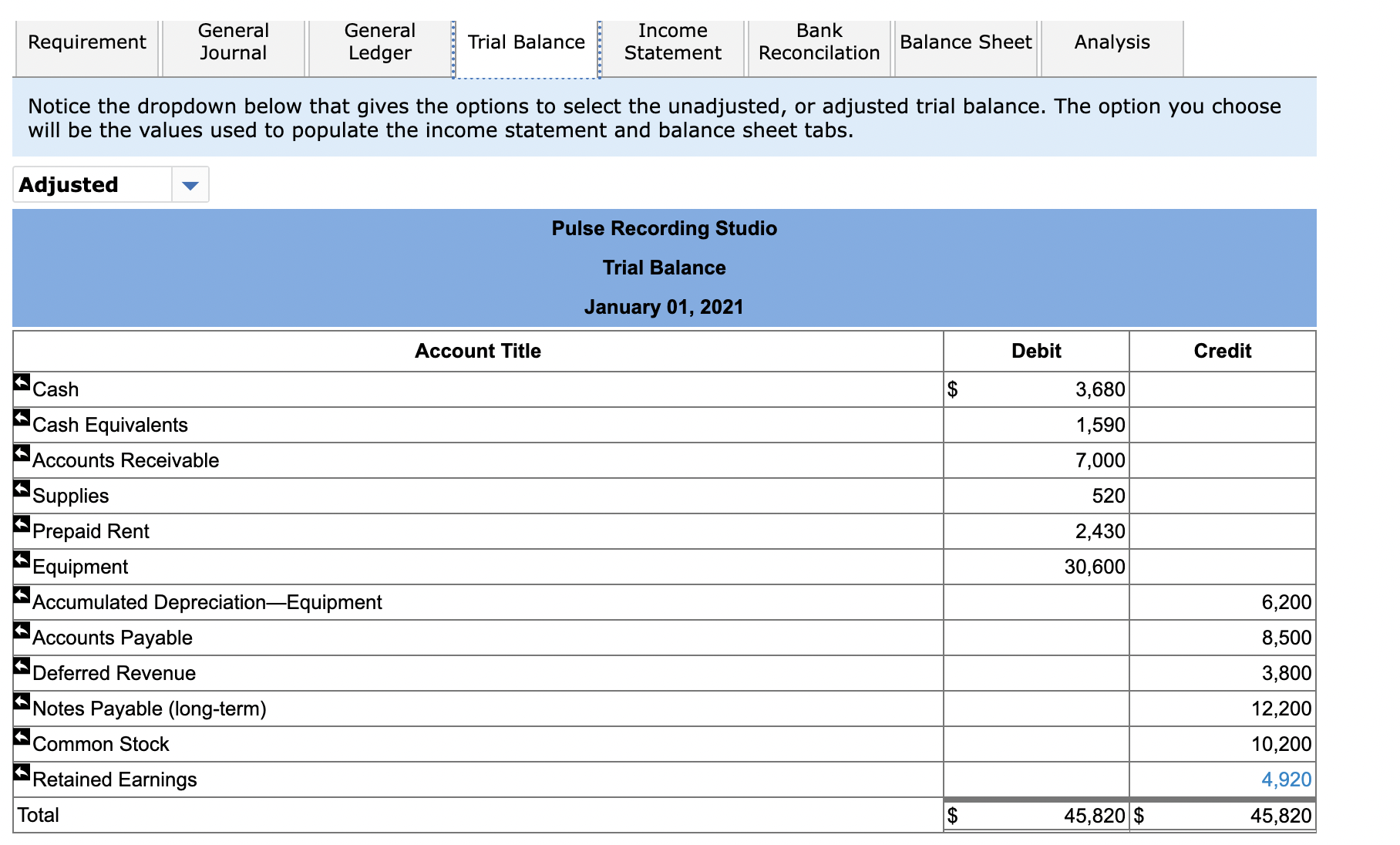Click the arrow icon beside Accounts Receivable
Screen dimensions: 1400x845
point(22,453)
